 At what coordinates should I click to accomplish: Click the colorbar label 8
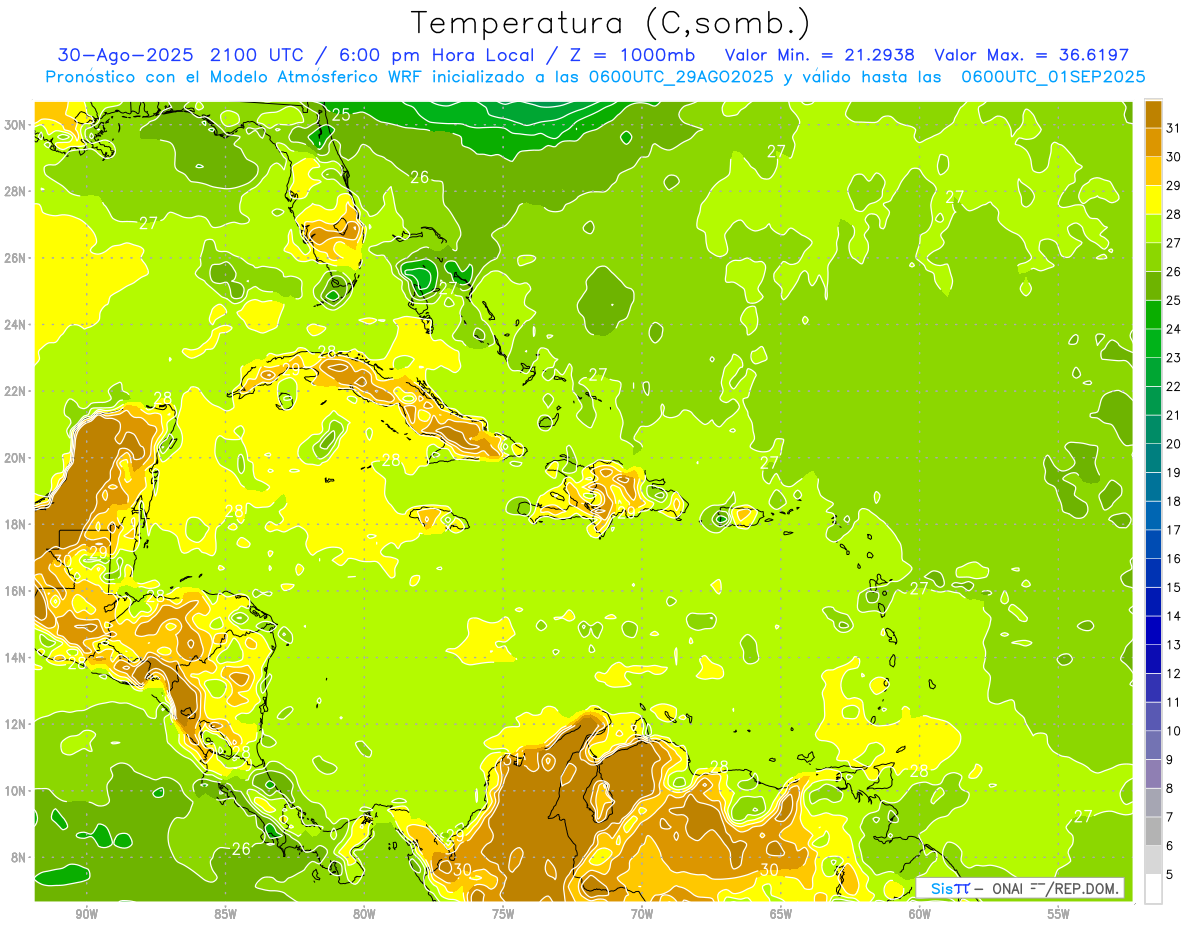point(1170,789)
